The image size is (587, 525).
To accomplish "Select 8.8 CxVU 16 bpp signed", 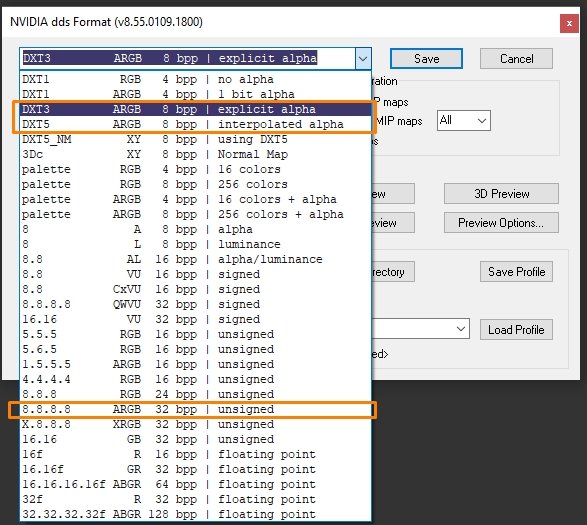I will (195, 289).
